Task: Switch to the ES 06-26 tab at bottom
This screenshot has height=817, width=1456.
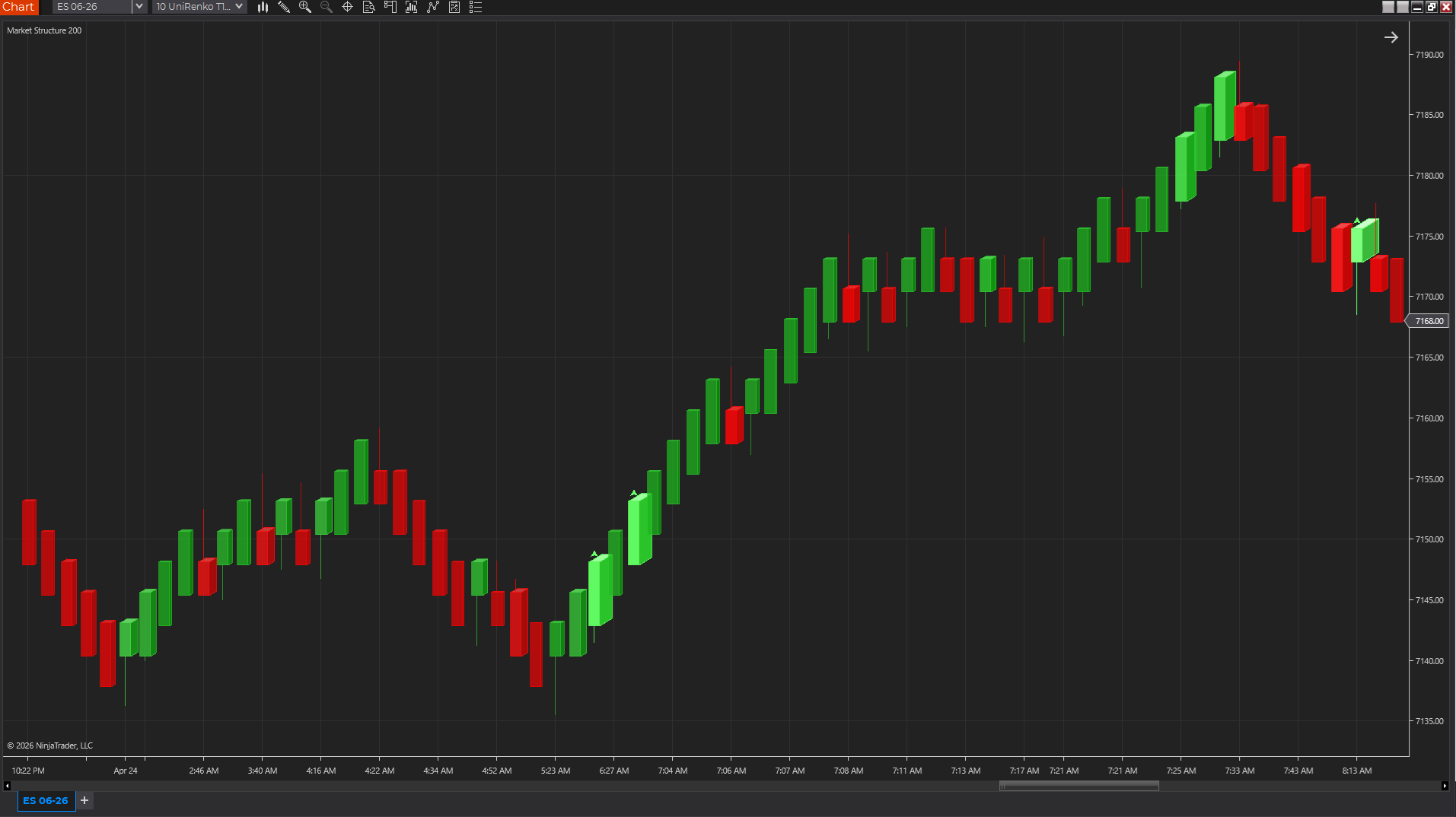Action: (46, 800)
